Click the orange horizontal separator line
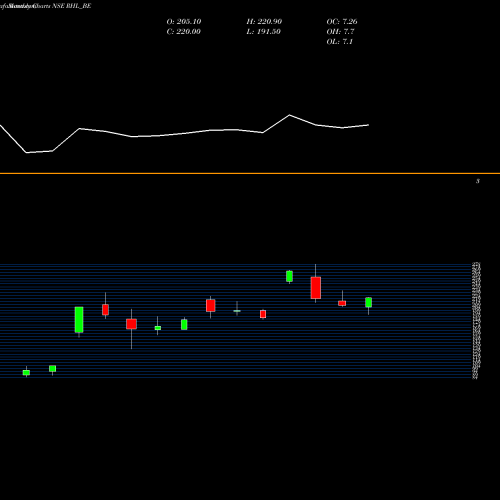The image size is (500, 500). pos(250,173)
